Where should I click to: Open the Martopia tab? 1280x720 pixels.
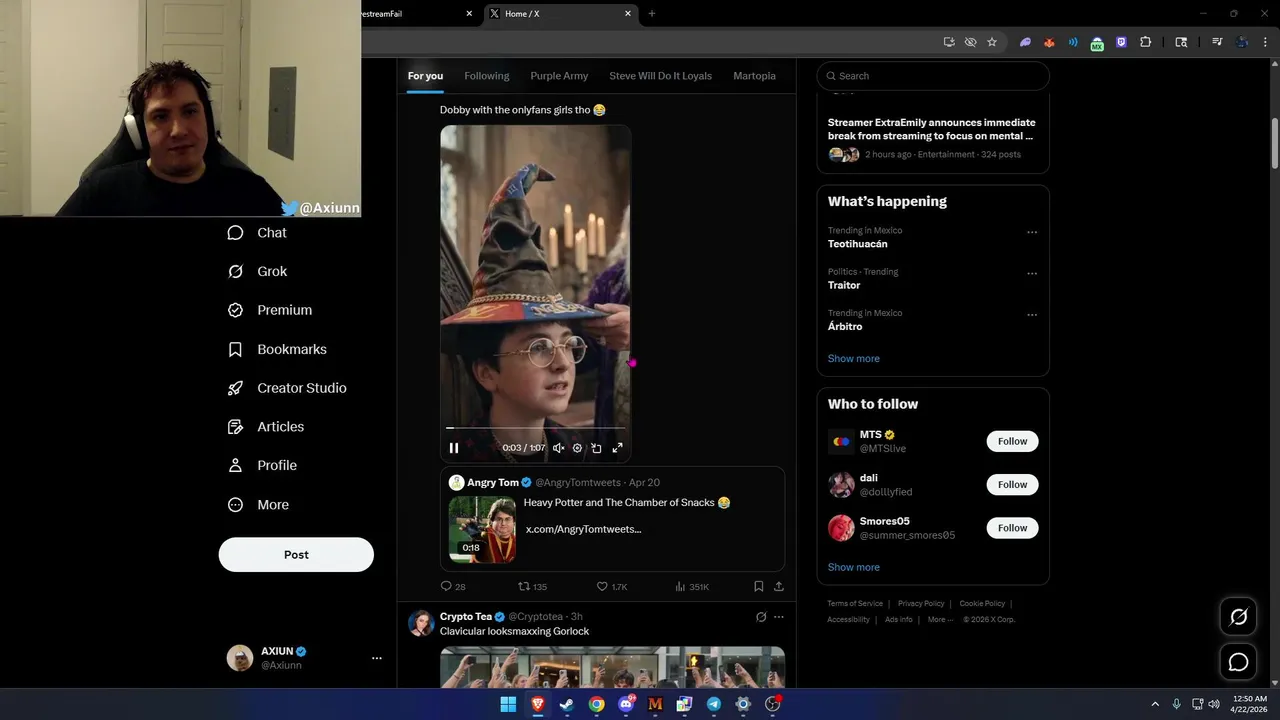point(754,76)
